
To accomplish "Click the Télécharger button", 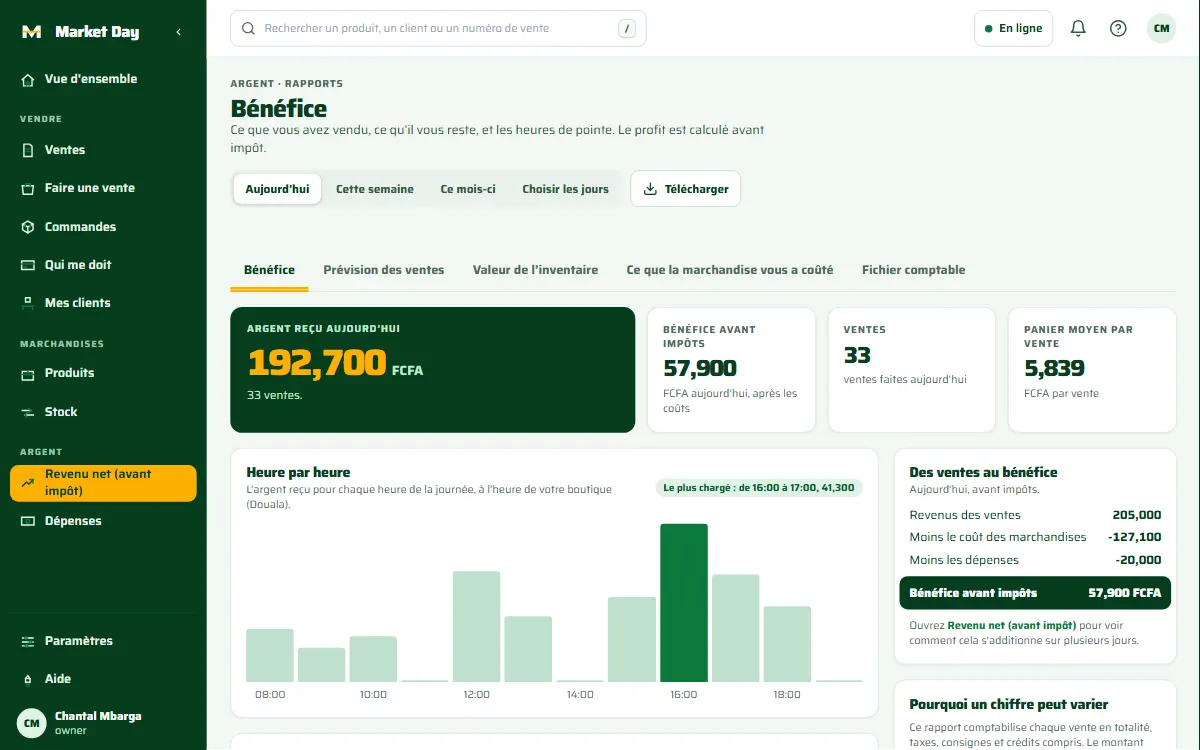I will (x=686, y=189).
